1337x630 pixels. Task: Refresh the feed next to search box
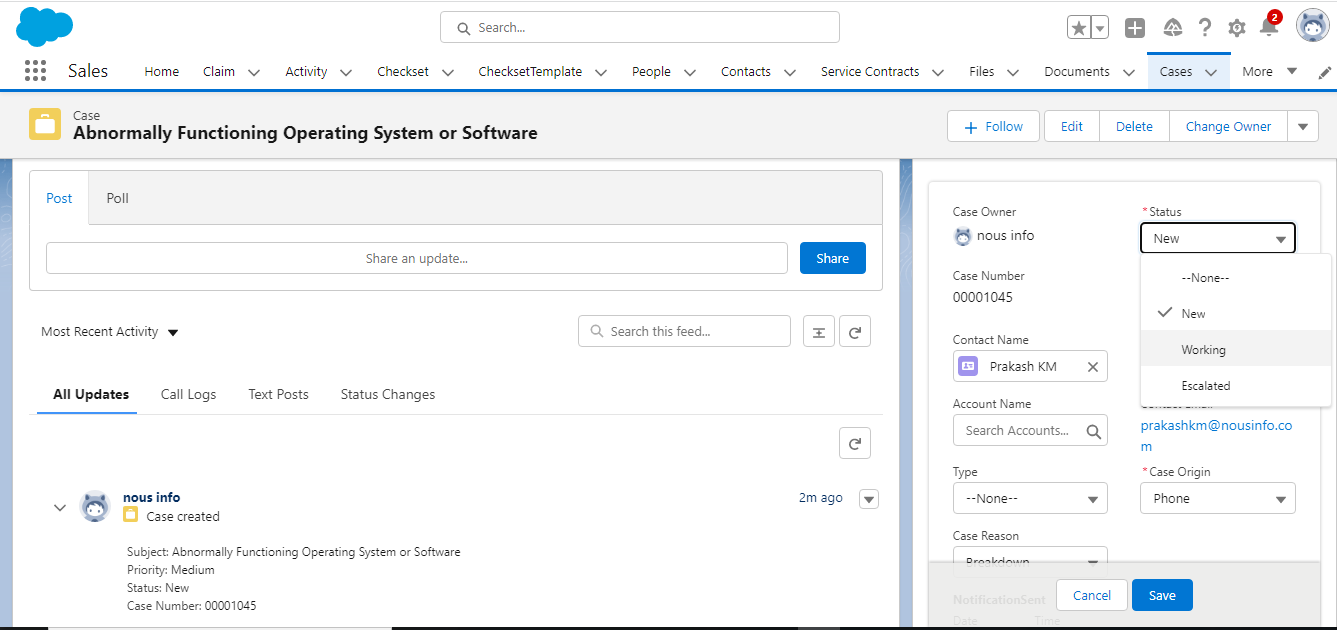(x=855, y=332)
